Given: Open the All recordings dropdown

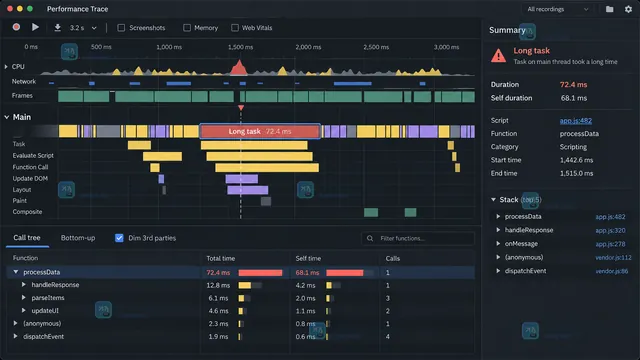Looking at the screenshot, I should [x=558, y=9].
